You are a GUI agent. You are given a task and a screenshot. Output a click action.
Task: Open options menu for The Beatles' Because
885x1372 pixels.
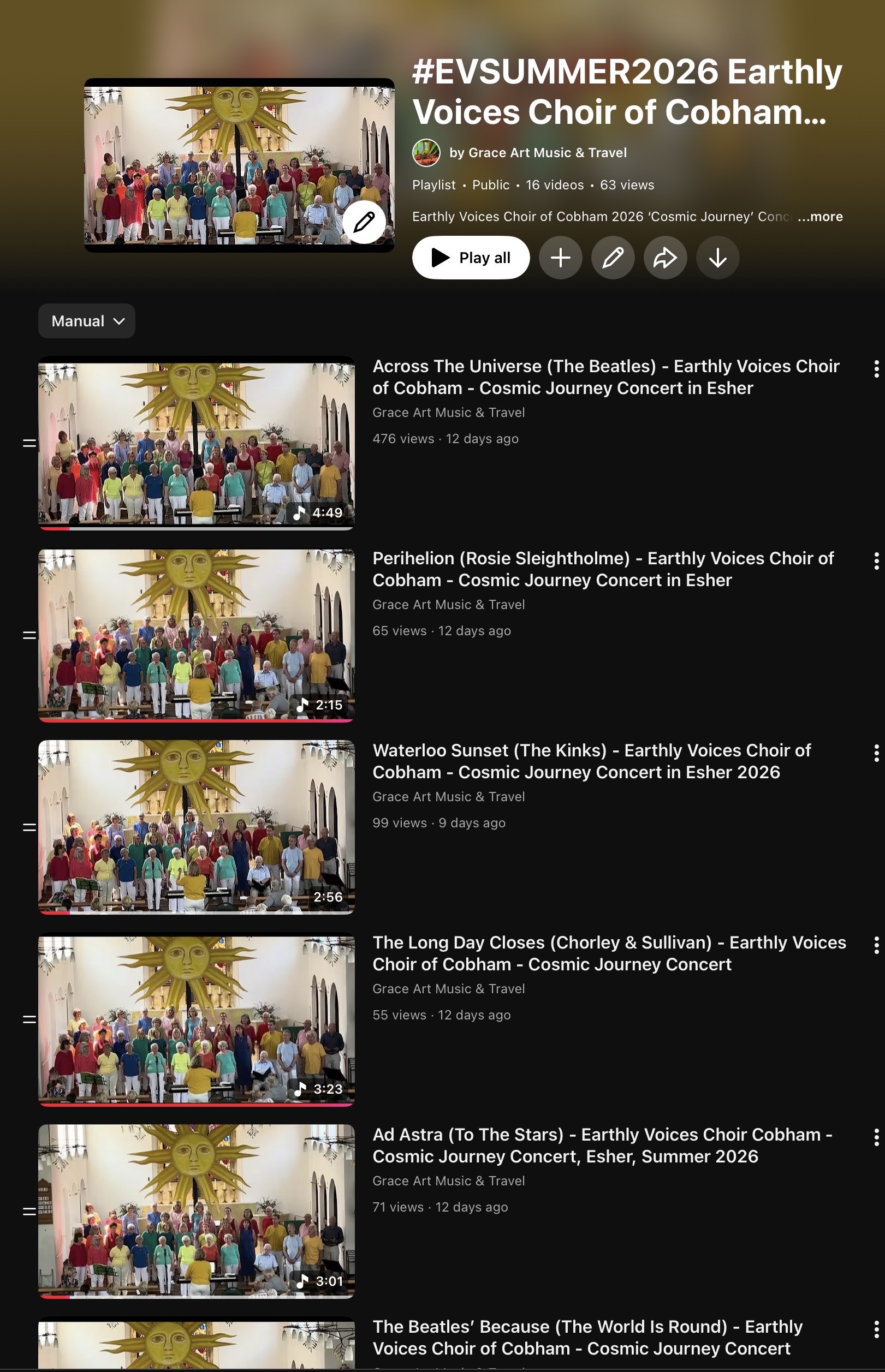876,1329
